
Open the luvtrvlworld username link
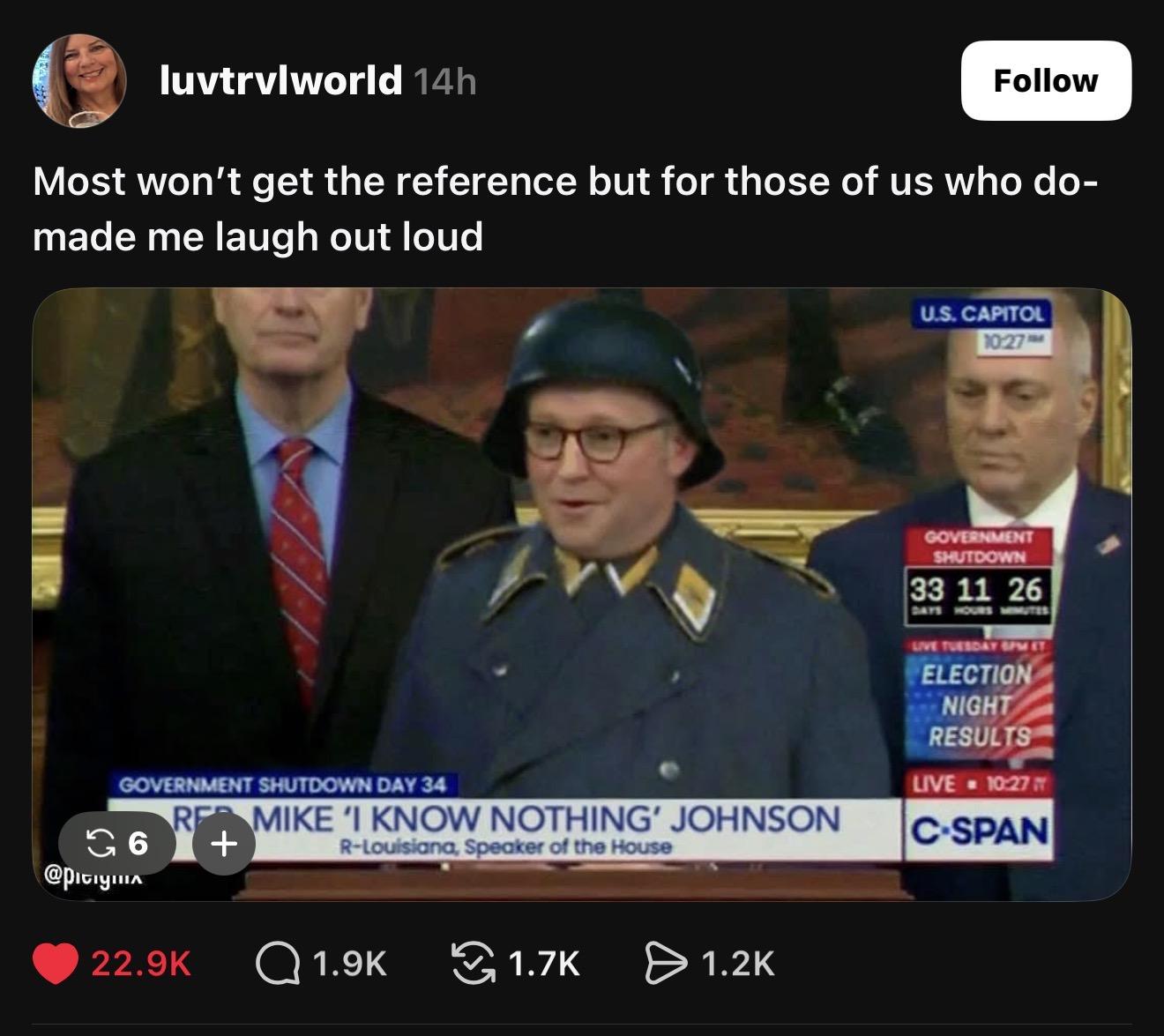click(x=280, y=81)
